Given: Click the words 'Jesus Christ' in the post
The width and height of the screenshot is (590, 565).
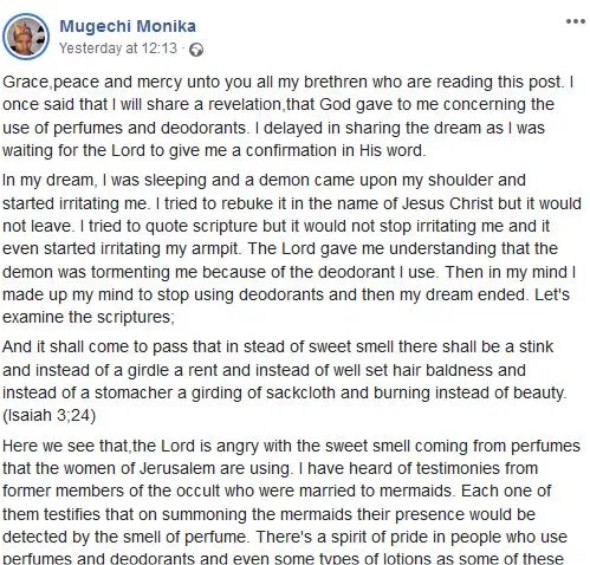Looking at the screenshot, I should (x=447, y=204).
